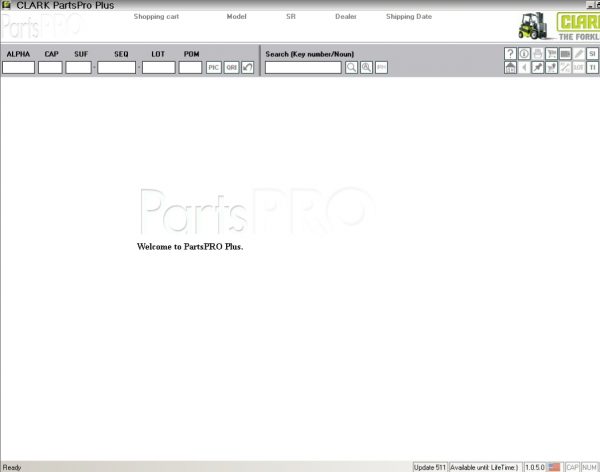This screenshot has height=472, width=600.
Task: Click the SI toolbar button
Action: point(593,54)
